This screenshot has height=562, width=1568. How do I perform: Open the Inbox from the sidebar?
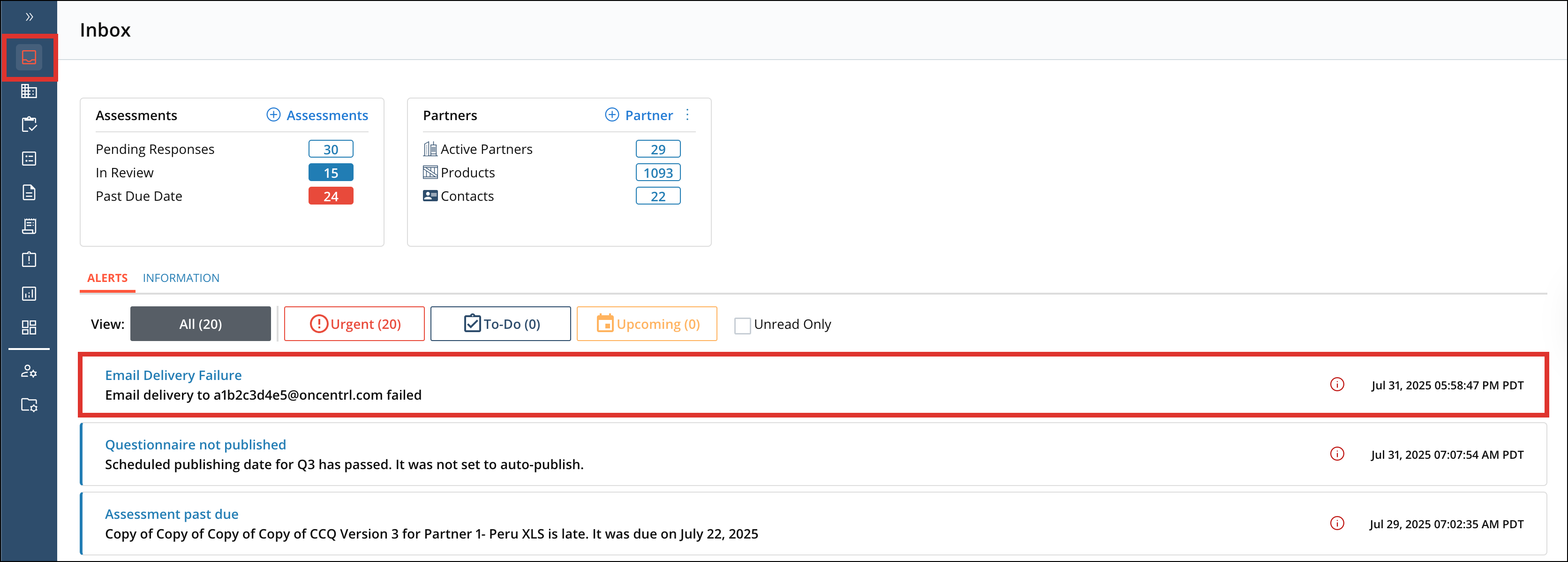coord(29,57)
